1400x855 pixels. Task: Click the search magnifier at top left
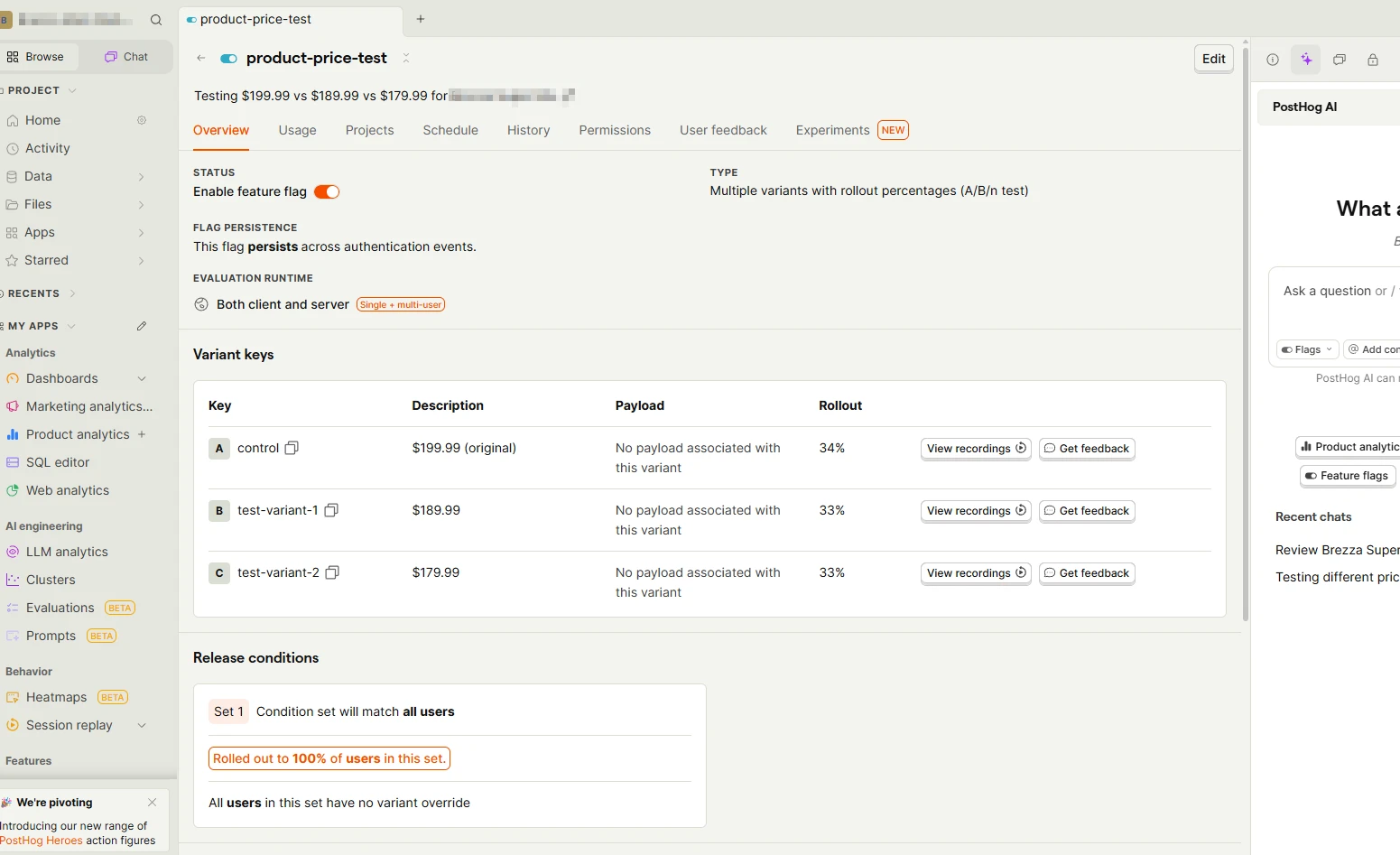click(156, 19)
